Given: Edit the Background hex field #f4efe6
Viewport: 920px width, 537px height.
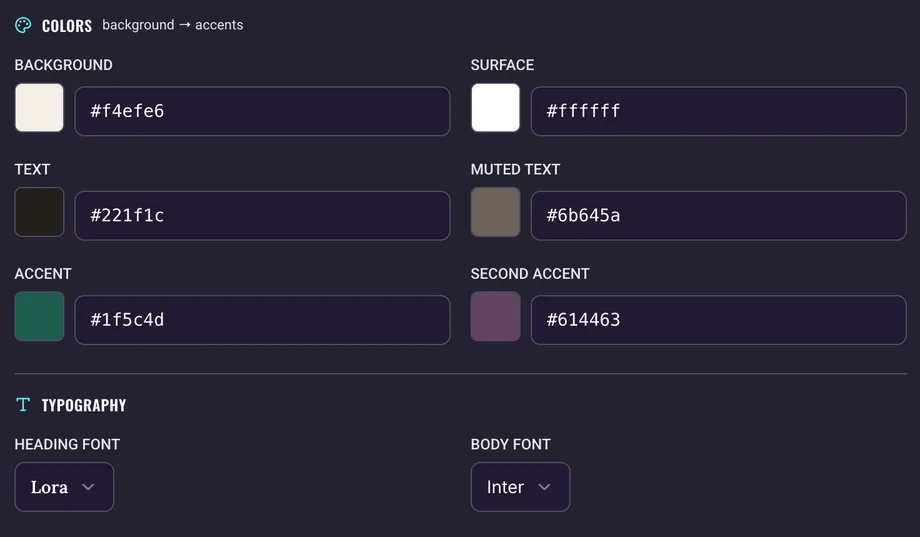Looking at the screenshot, I should click(x=262, y=111).
